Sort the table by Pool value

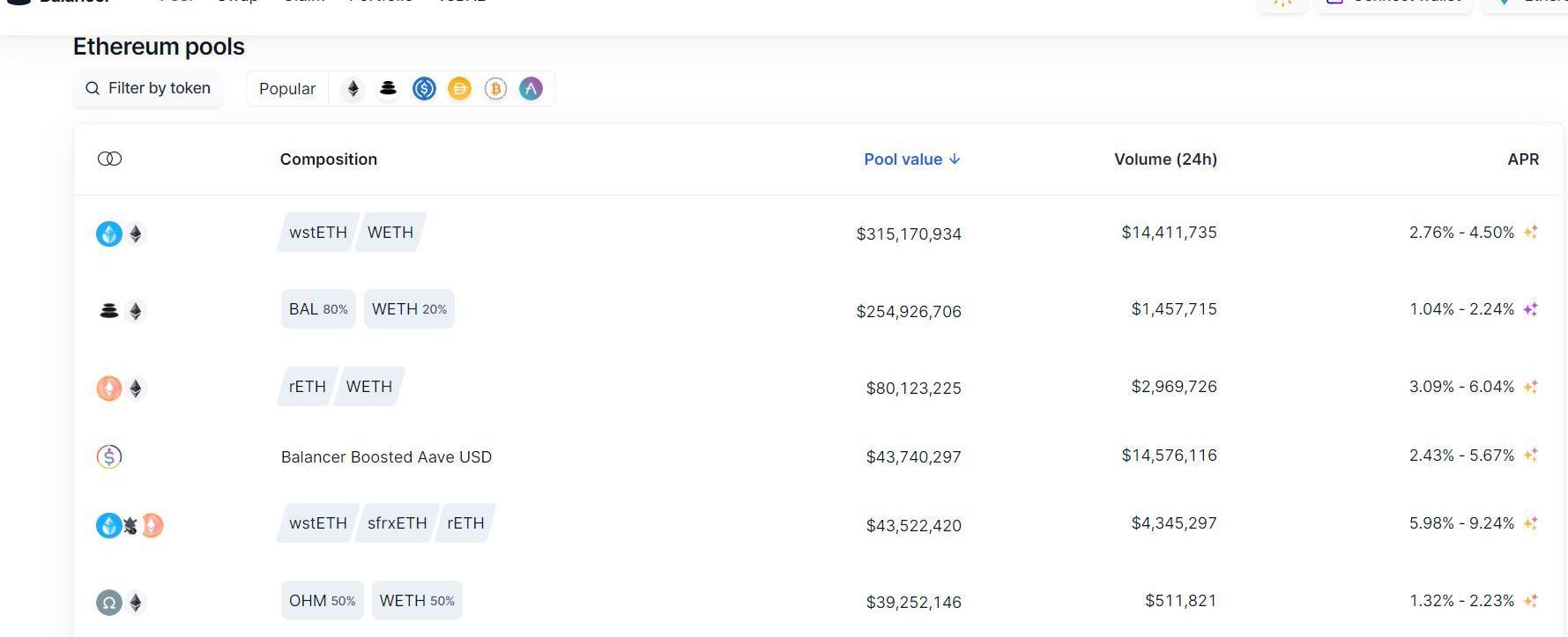[x=911, y=159]
